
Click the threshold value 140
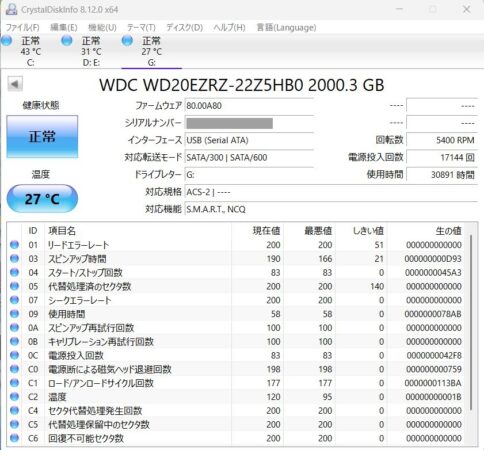click(x=377, y=286)
